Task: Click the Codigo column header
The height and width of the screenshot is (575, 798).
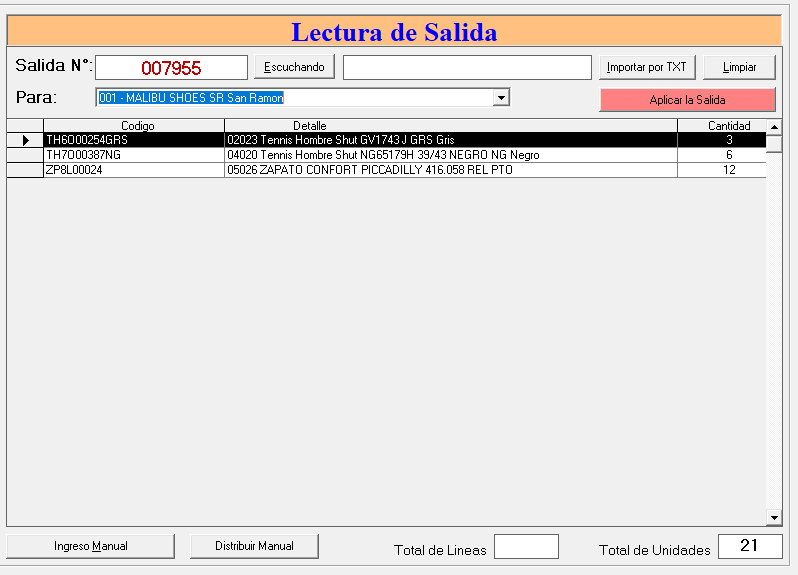Action: click(134, 125)
